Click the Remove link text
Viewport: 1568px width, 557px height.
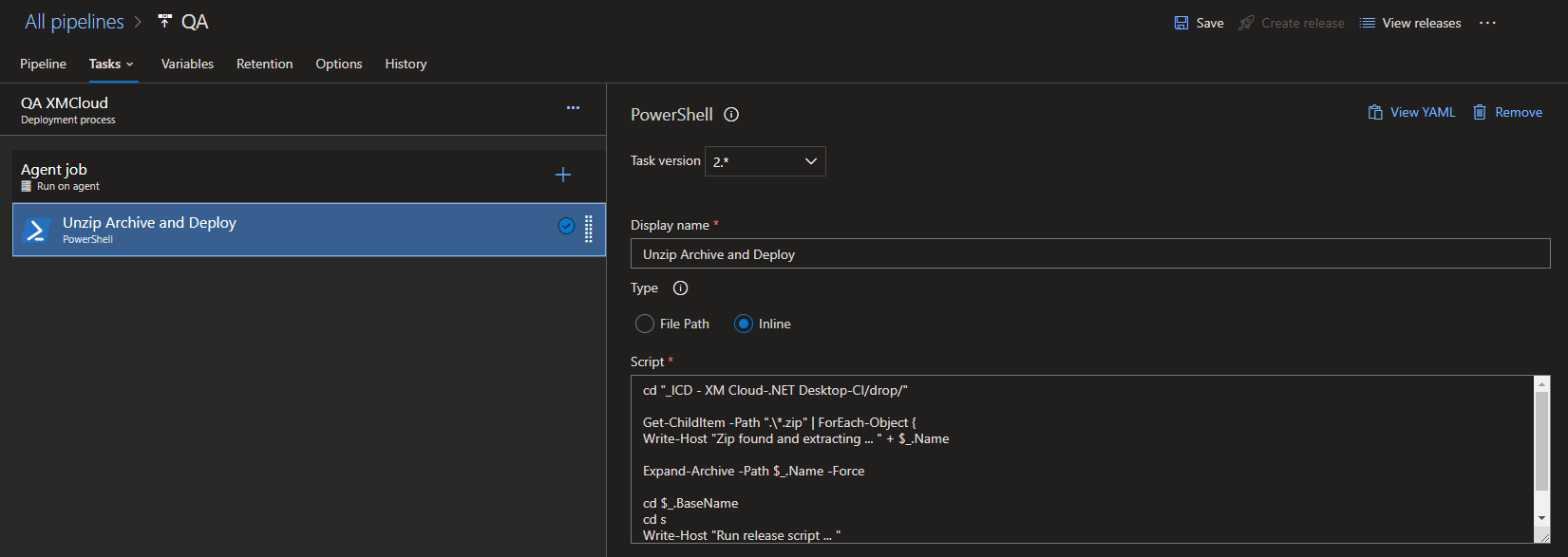coord(1519,112)
